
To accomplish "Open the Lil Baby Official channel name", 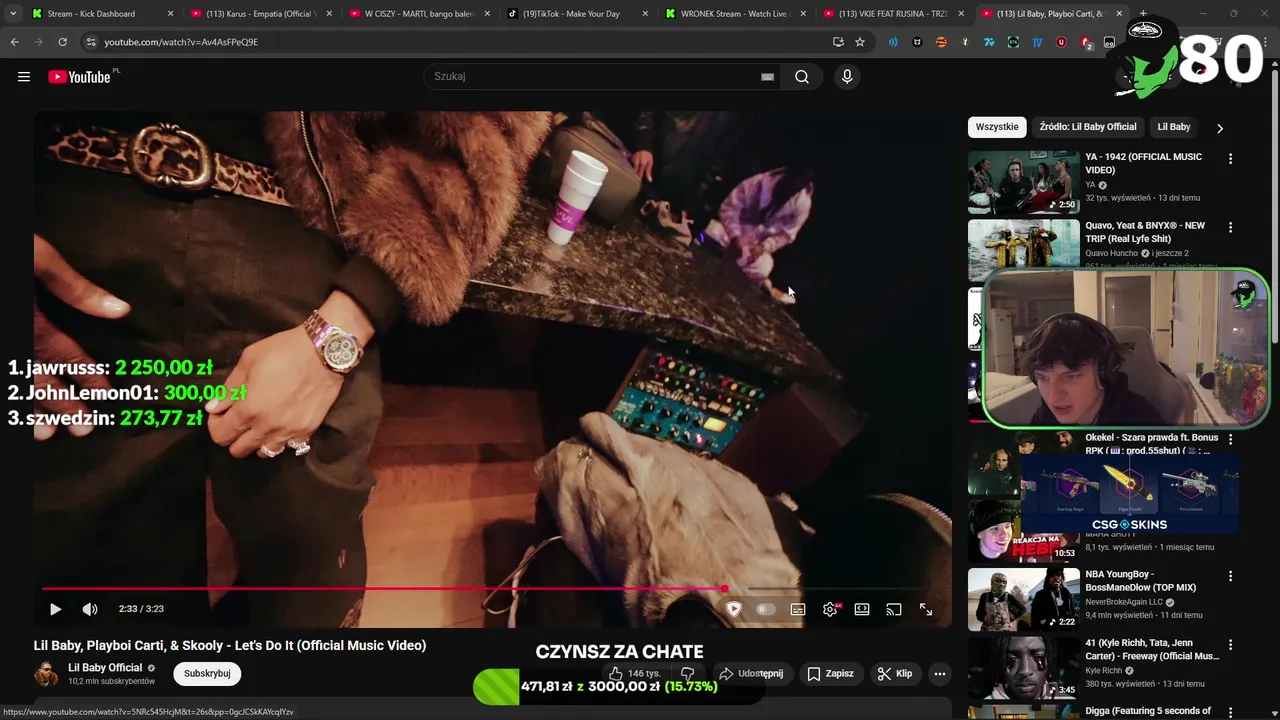I will point(105,668).
